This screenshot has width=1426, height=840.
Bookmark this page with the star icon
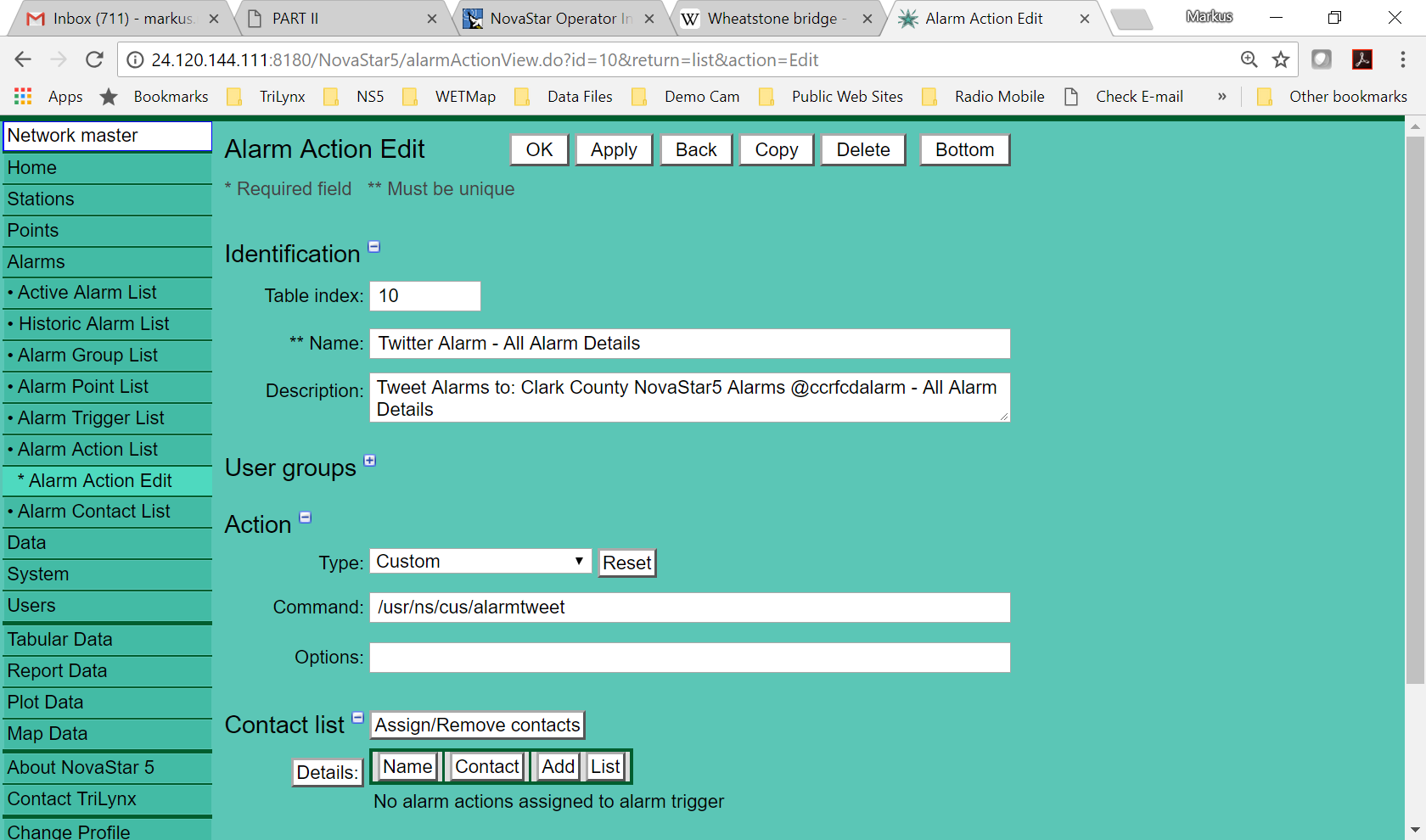point(1281,59)
